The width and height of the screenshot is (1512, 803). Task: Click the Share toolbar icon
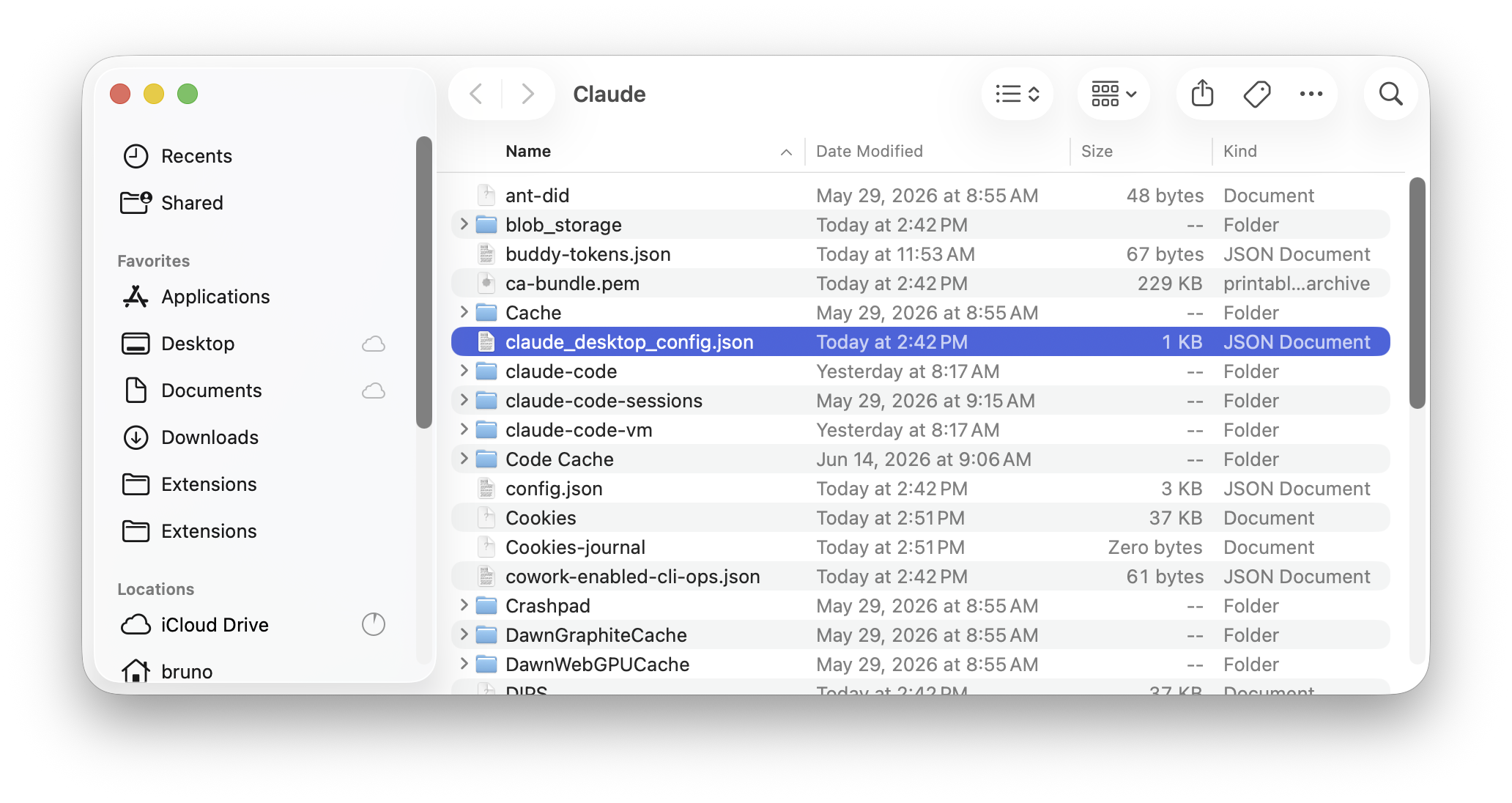[x=1202, y=94]
